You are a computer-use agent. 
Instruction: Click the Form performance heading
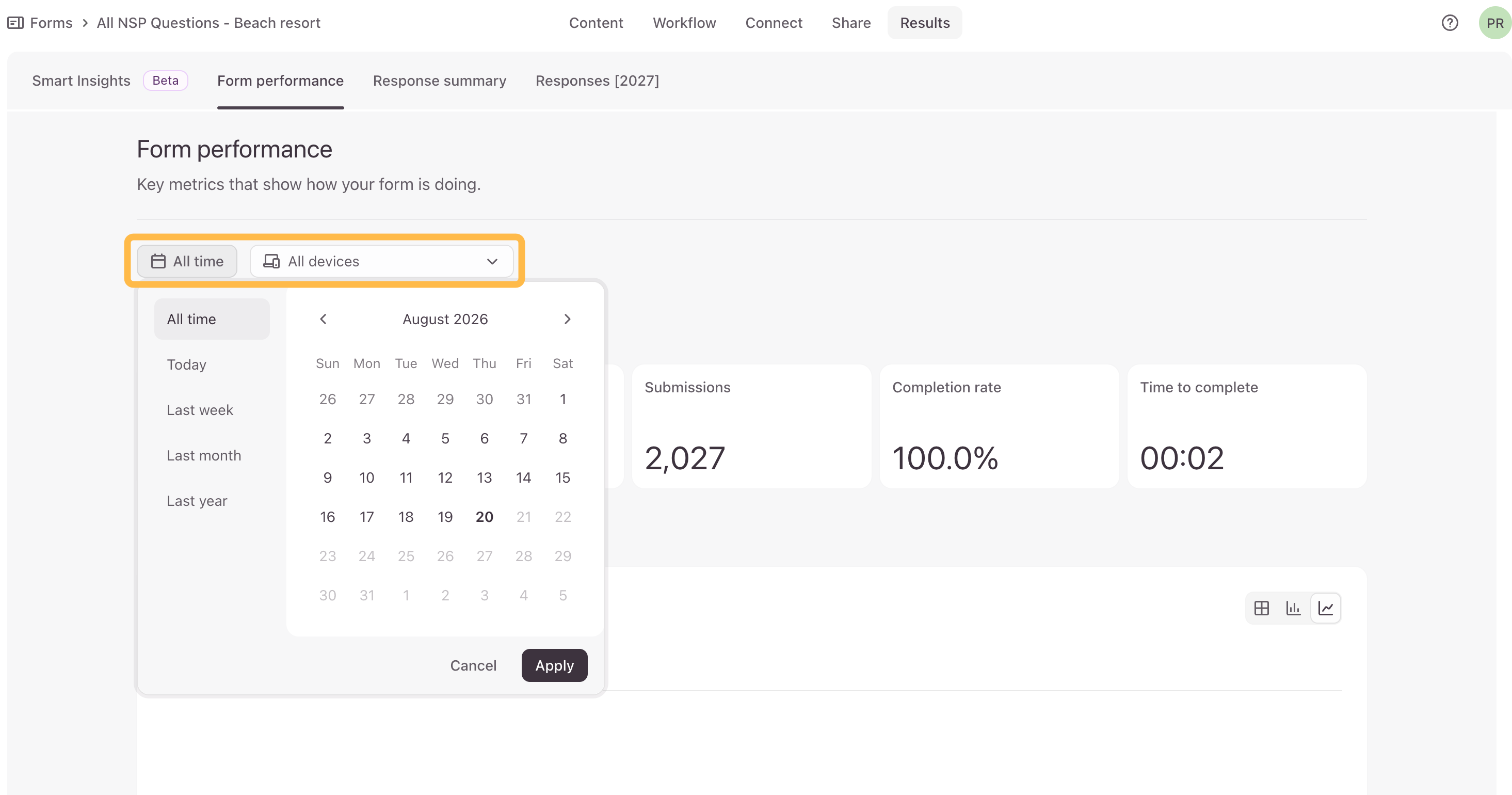click(x=234, y=149)
